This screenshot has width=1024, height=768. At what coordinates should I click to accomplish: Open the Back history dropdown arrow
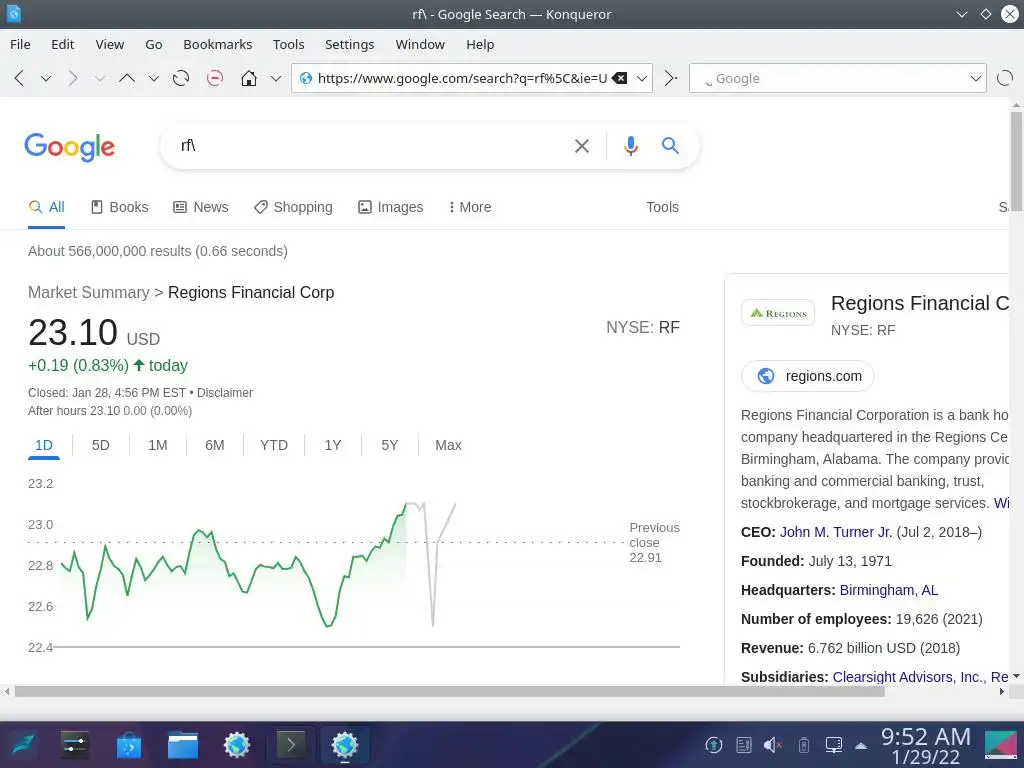pyautogui.click(x=46, y=79)
